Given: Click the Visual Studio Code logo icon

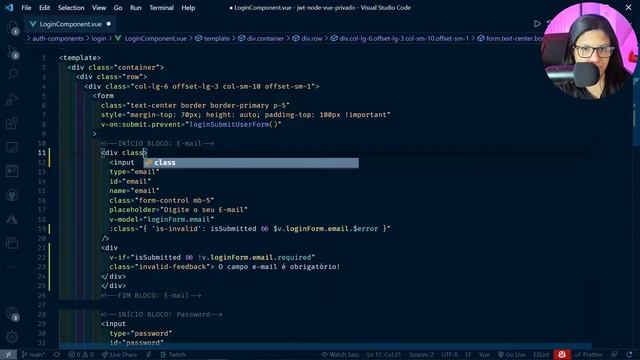Looking at the screenshot, I should (x=9, y=8).
